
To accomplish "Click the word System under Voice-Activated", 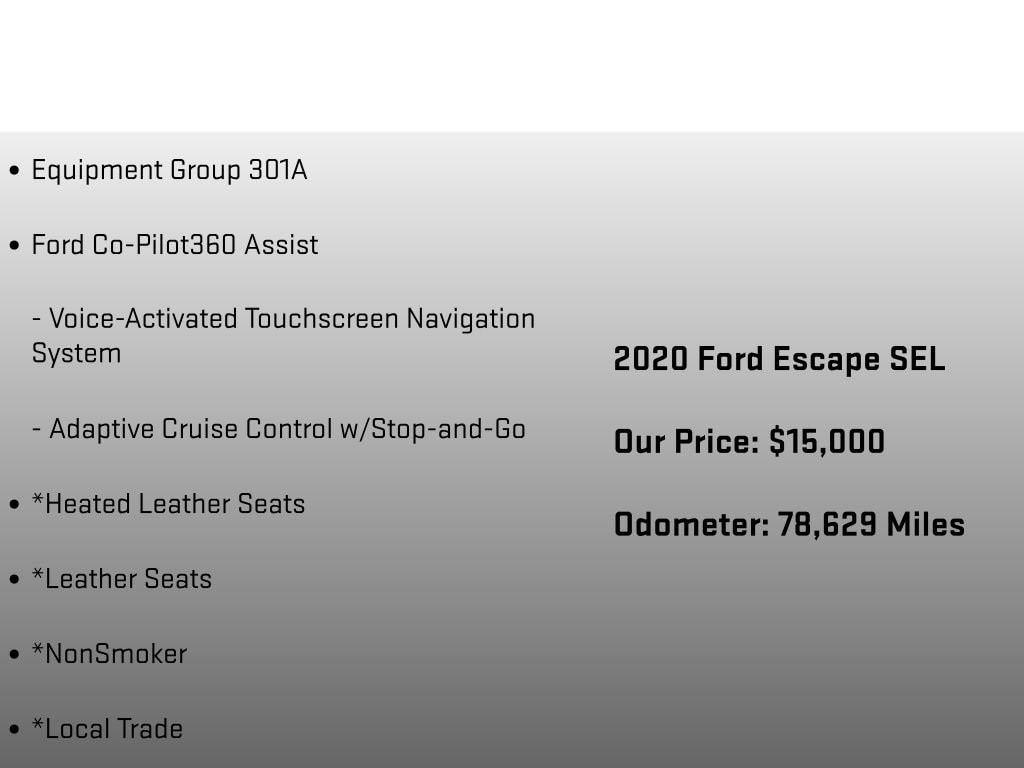I will tap(76, 354).
